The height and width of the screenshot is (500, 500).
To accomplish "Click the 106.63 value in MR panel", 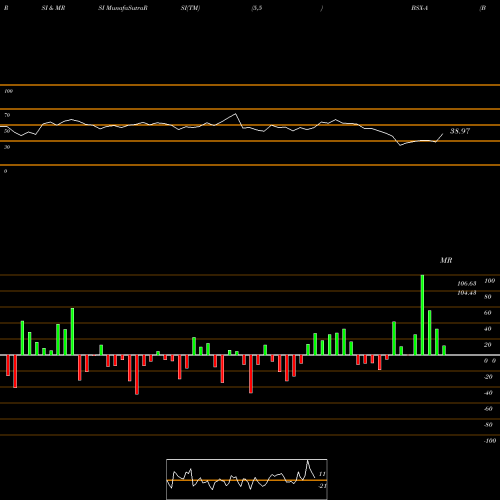I will pyautogui.click(x=467, y=284).
